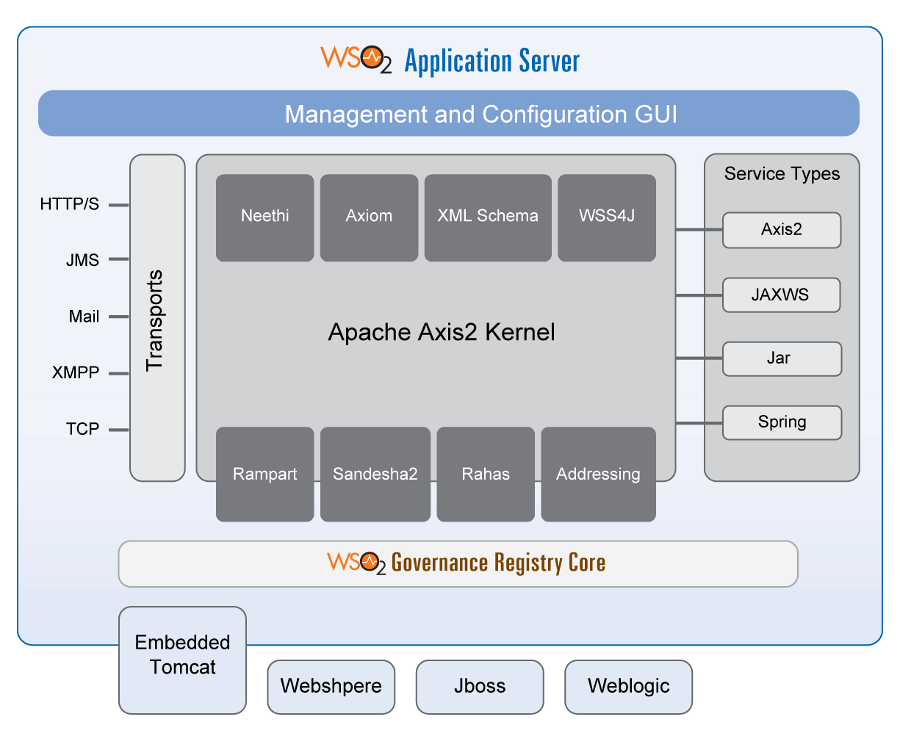900x736 pixels.
Task: Click the XML Schema component
Action: pos(487,216)
